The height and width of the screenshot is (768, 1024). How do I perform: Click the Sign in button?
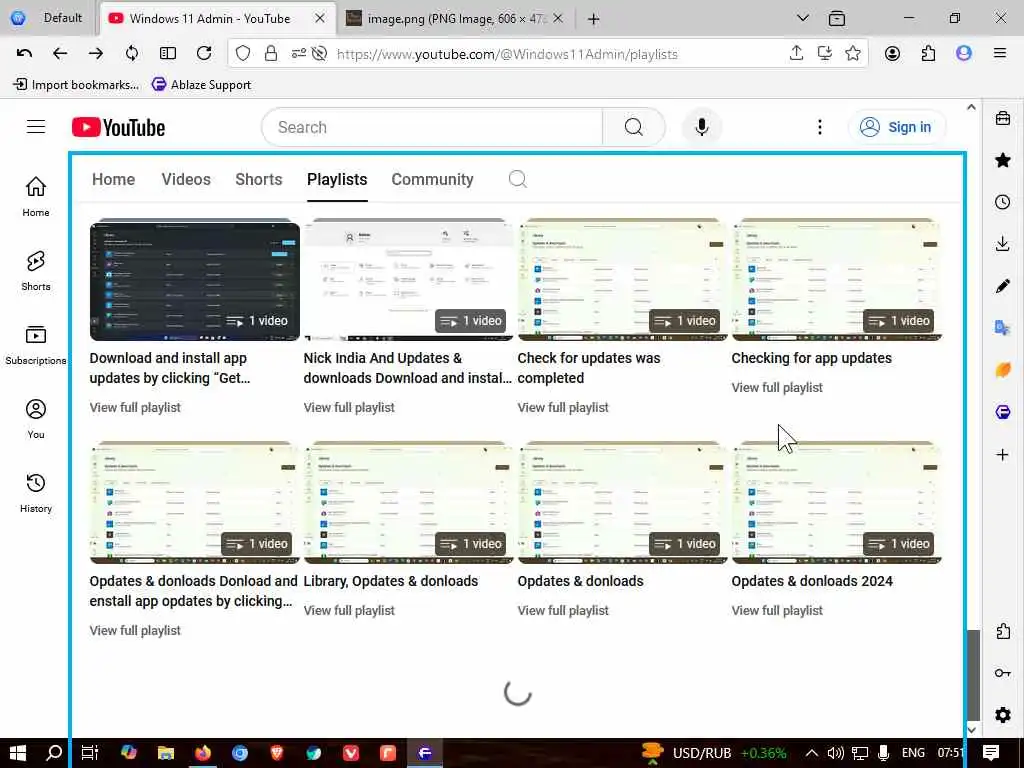coord(897,127)
